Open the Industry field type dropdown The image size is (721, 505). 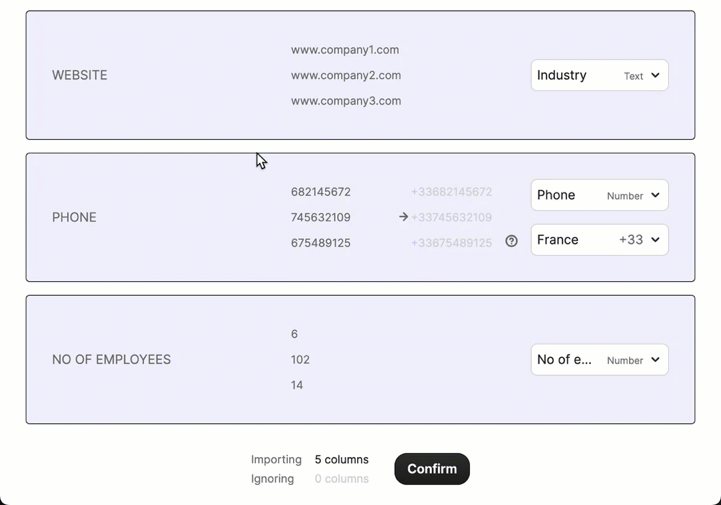599,75
